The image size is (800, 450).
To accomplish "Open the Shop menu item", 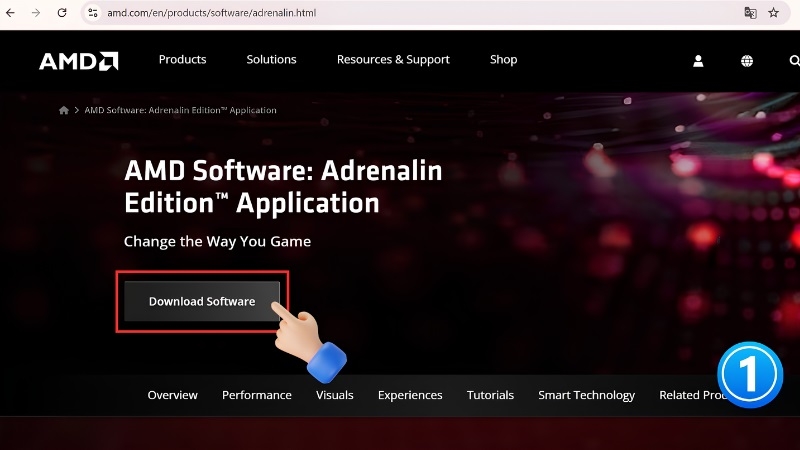I will 504,60.
